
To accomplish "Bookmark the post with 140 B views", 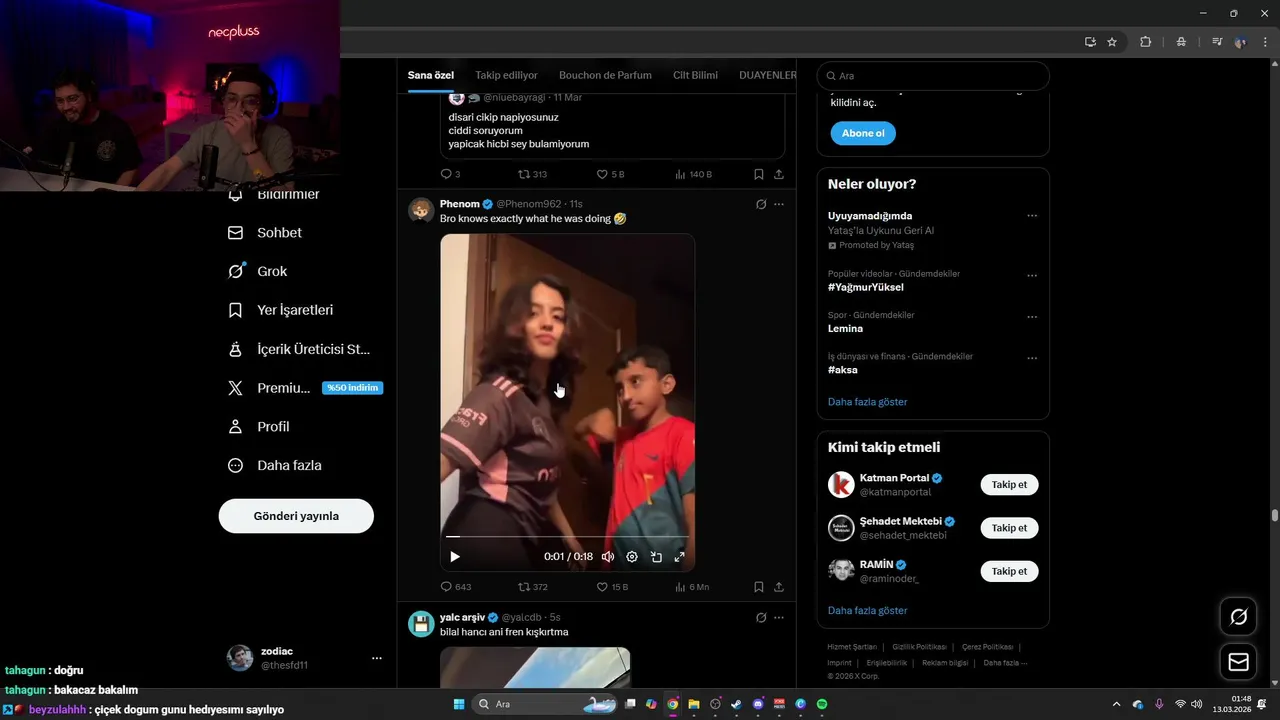I will tap(759, 174).
